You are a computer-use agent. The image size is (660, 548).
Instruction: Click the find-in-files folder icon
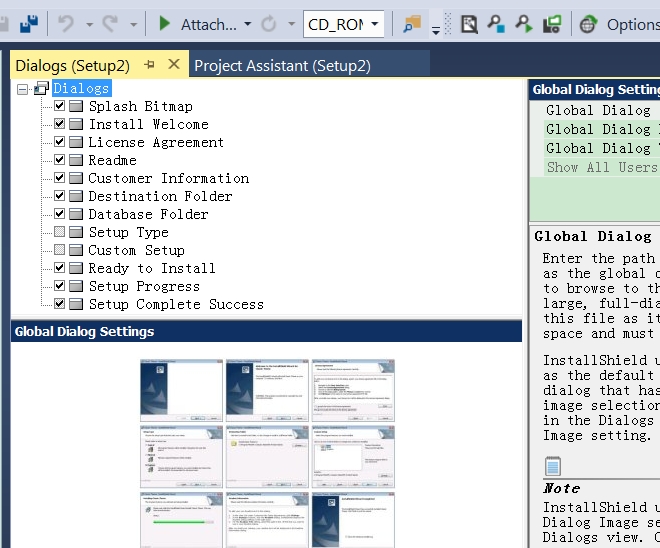pyautogui.click(x=412, y=24)
